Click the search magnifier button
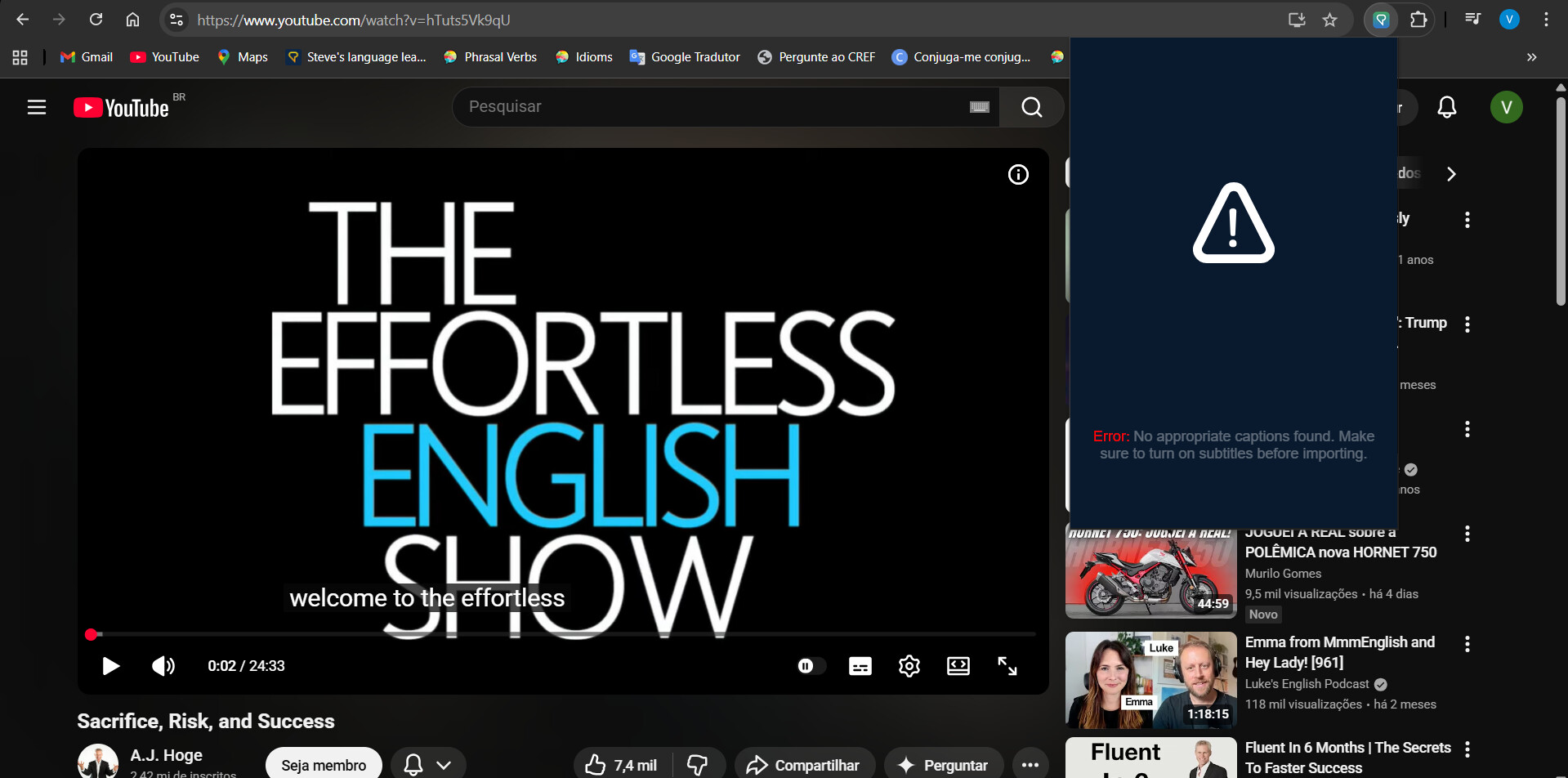The height and width of the screenshot is (778, 1568). tap(1031, 107)
